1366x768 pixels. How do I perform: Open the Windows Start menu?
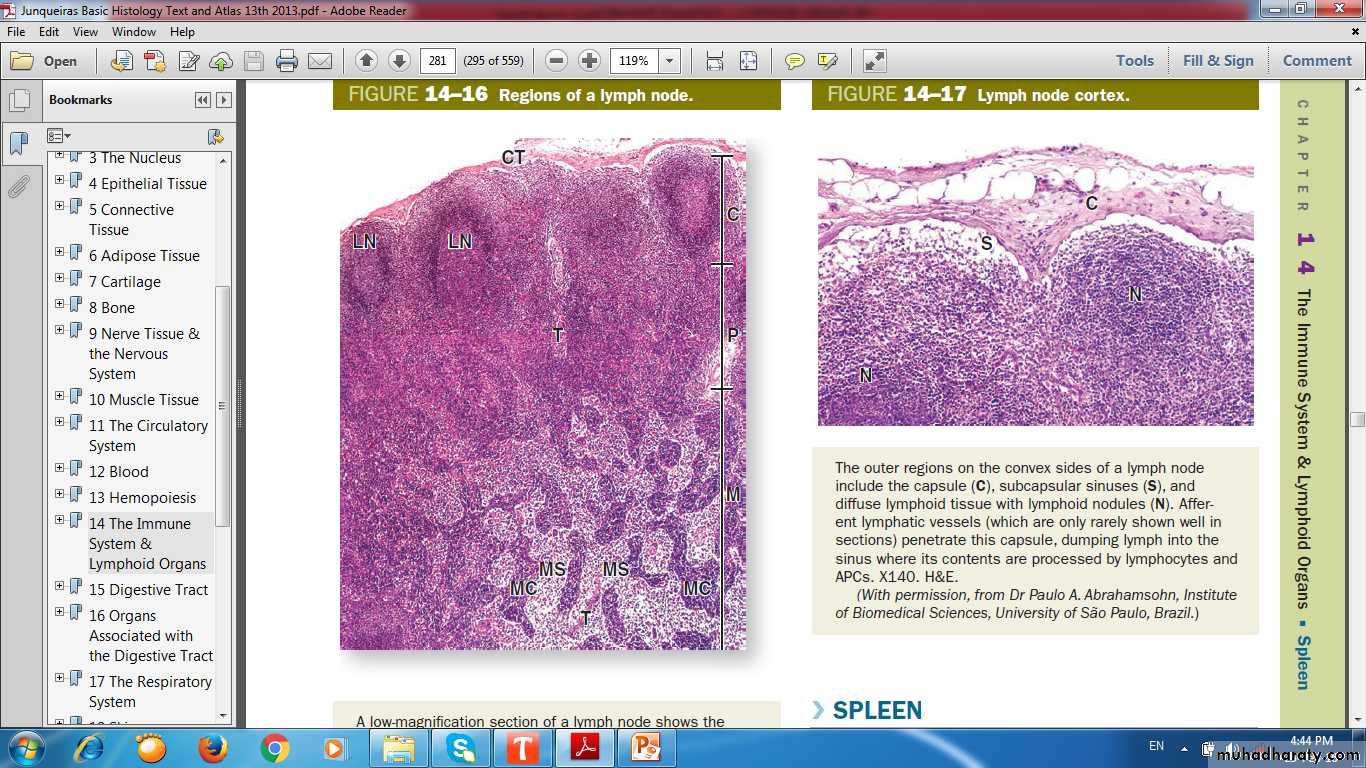coord(25,748)
